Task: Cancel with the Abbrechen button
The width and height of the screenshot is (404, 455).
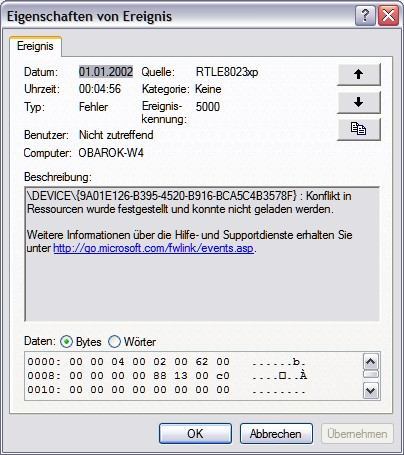Action: coord(276,434)
